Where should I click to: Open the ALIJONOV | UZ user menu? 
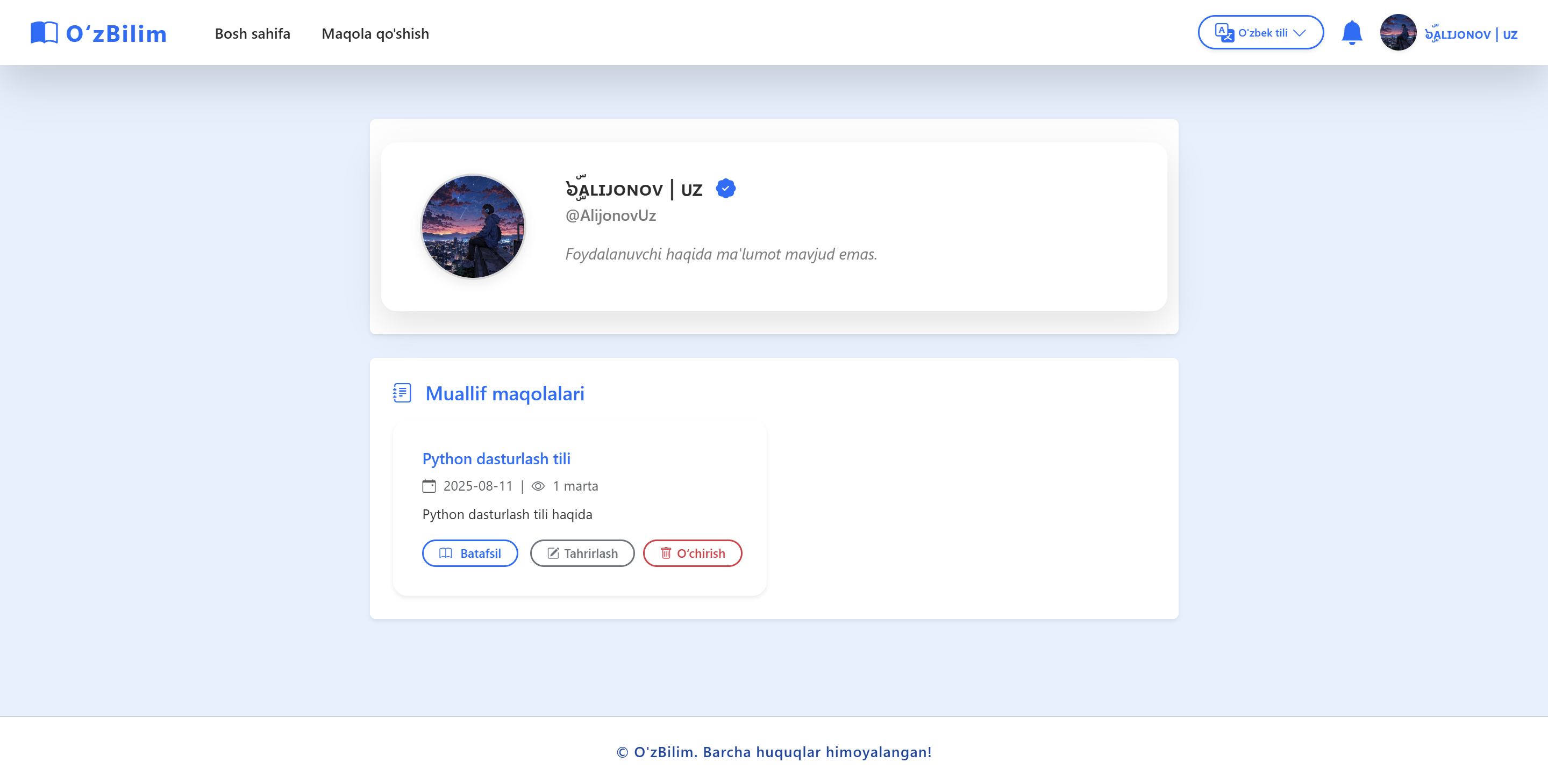[1471, 34]
